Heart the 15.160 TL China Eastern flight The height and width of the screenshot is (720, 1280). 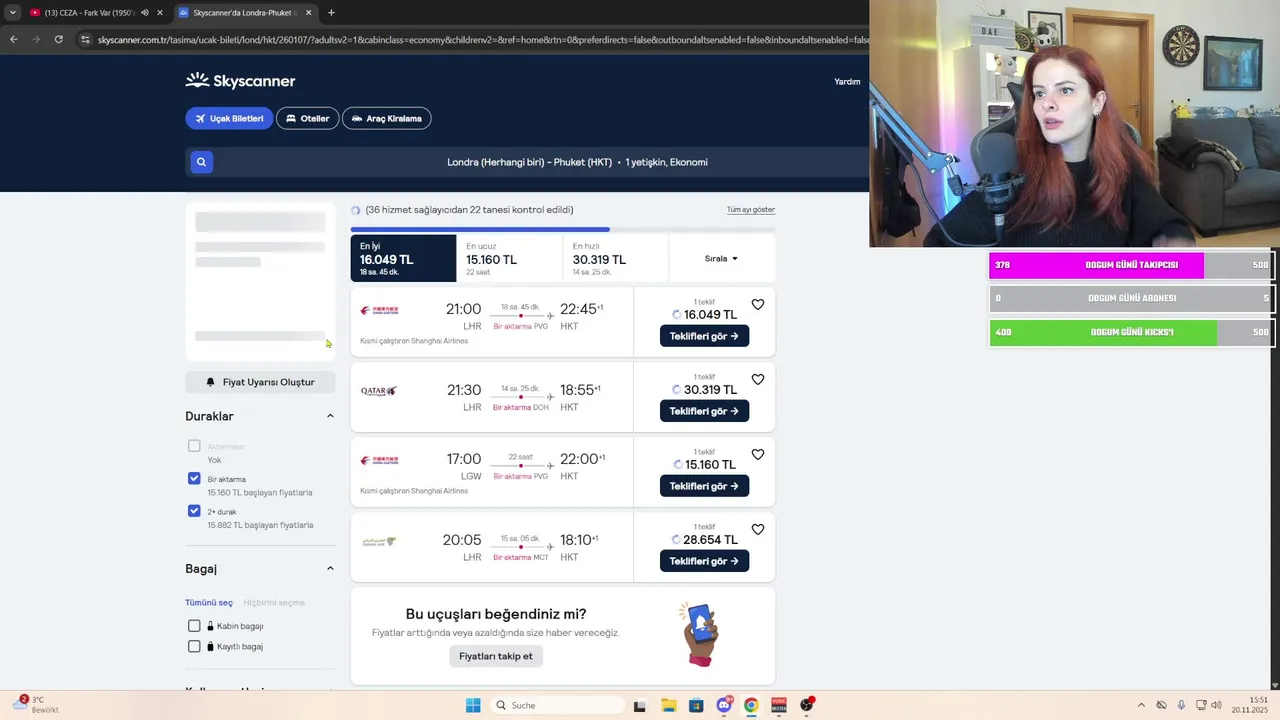[758, 454]
